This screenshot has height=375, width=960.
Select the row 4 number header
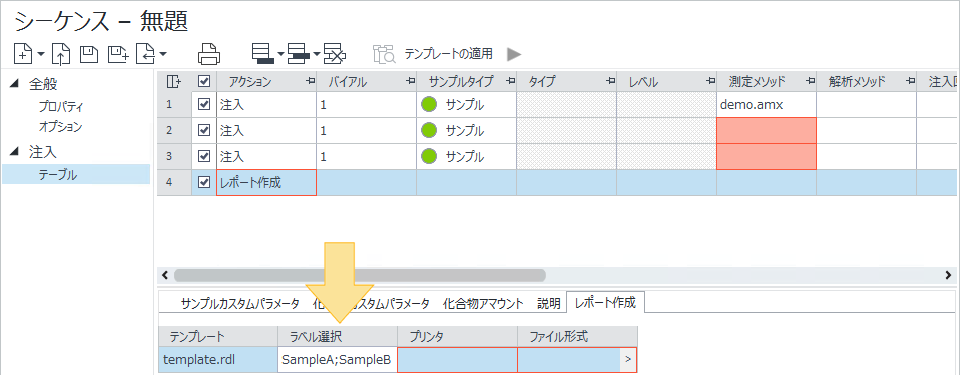pos(174,183)
